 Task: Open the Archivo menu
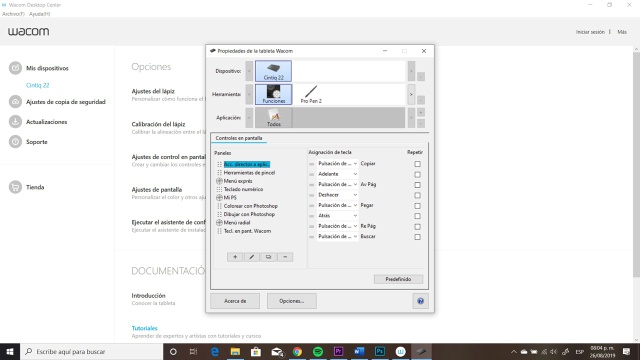[13, 14]
